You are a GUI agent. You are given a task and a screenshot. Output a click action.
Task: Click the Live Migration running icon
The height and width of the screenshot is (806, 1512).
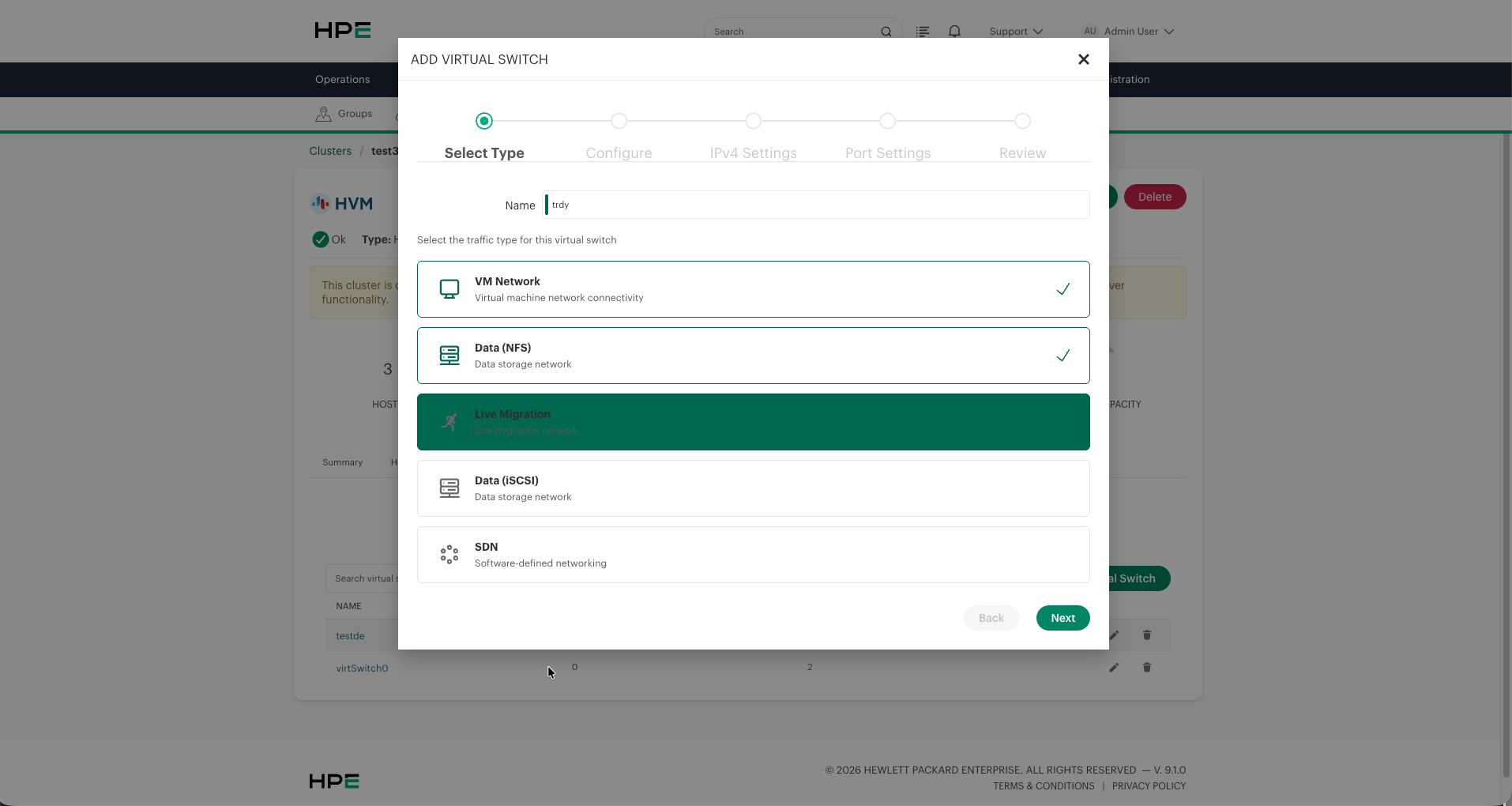(x=449, y=422)
